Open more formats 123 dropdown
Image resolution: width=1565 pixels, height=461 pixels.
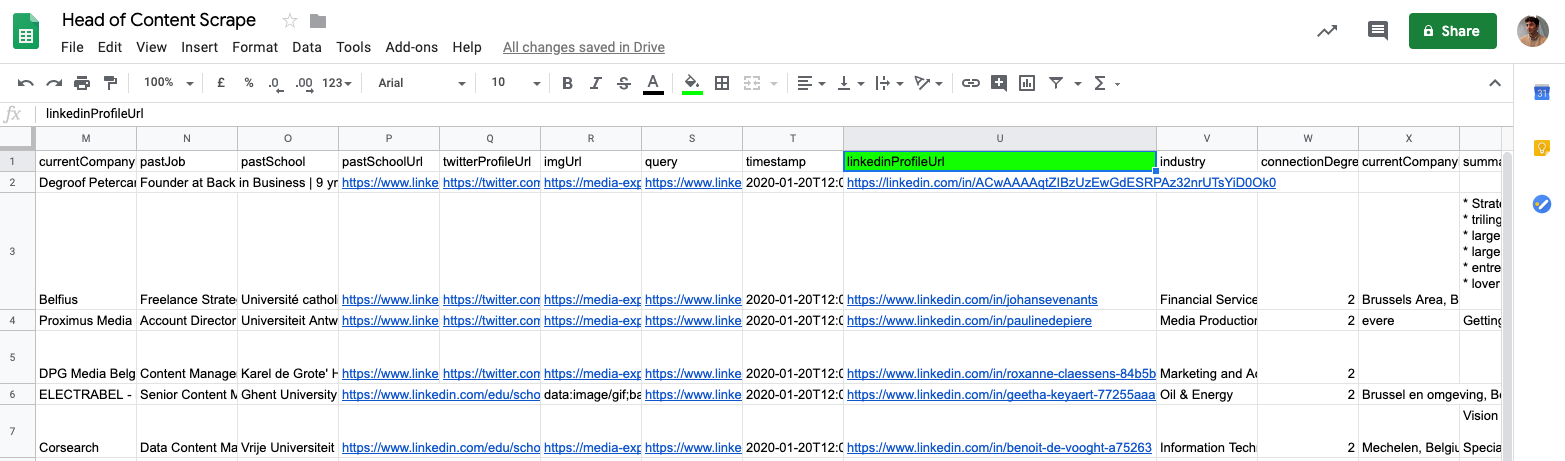[x=337, y=83]
